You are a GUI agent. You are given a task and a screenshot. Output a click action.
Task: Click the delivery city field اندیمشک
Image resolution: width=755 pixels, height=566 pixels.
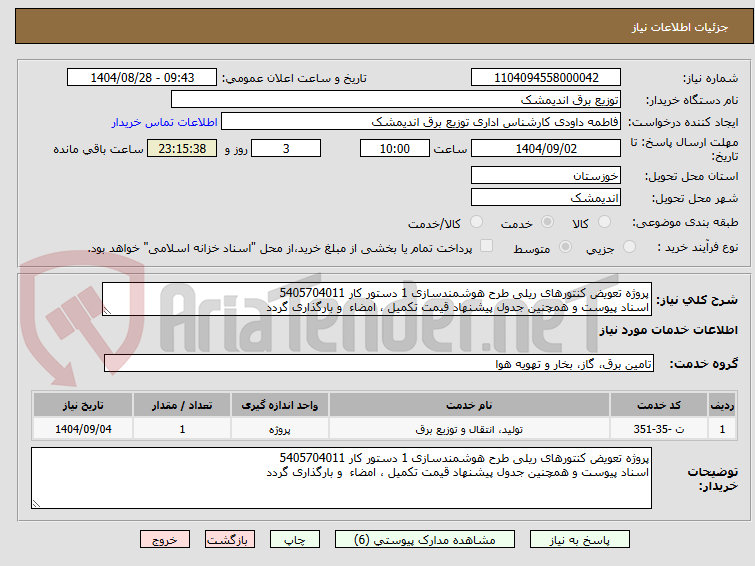click(x=546, y=197)
